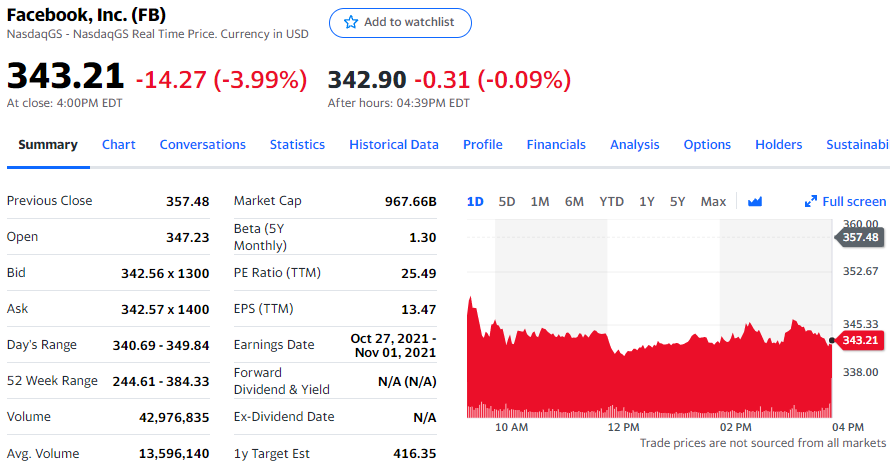Open the Financials tab
Viewport: 890px width, 466px height.
click(x=556, y=145)
